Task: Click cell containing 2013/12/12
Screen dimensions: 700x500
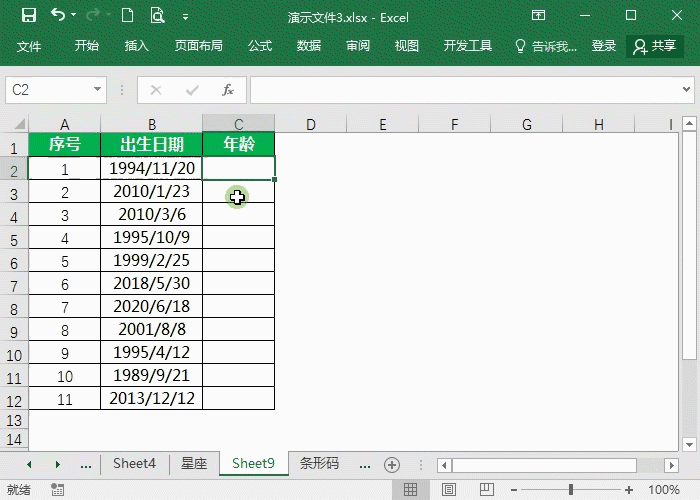Action: coord(152,398)
